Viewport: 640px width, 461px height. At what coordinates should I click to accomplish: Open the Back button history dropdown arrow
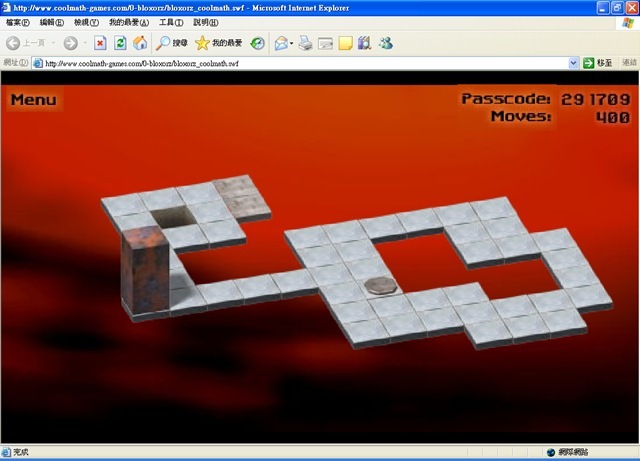click(53, 43)
